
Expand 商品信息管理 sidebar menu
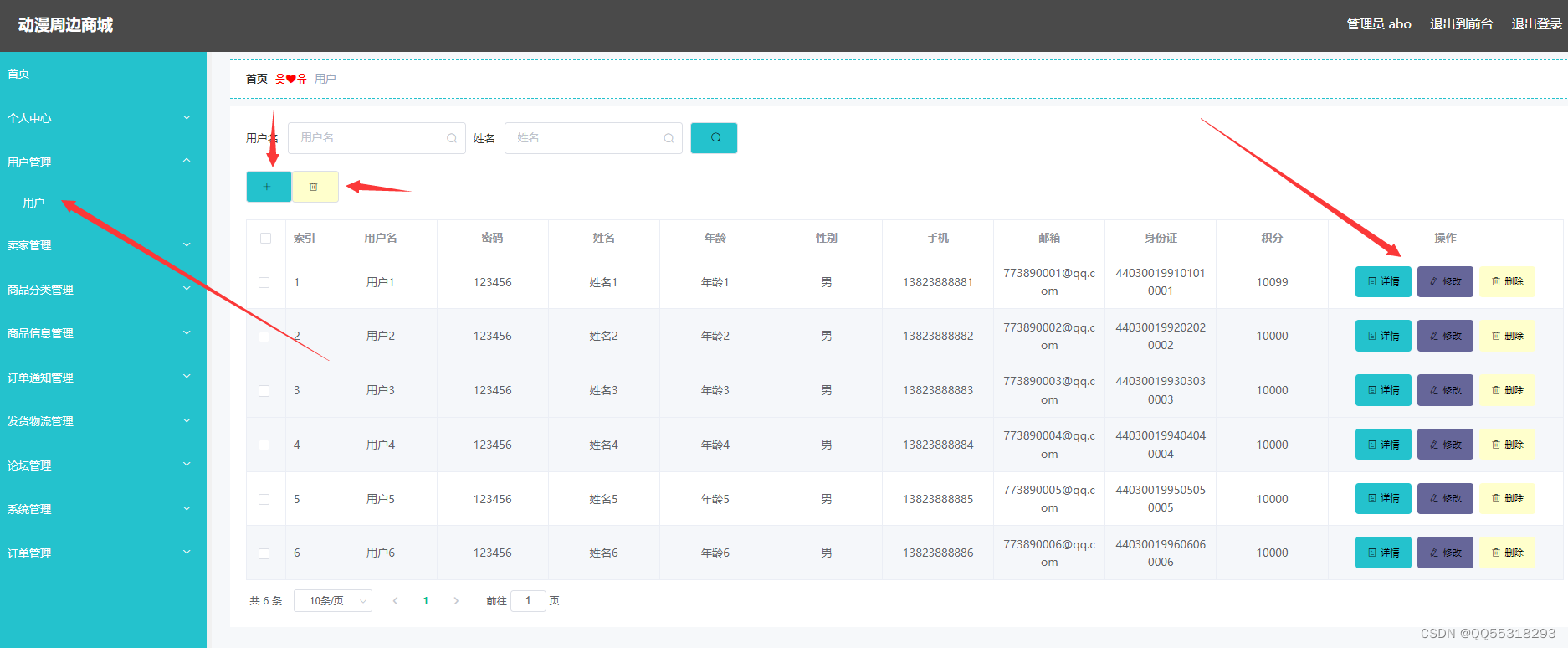(103, 333)
